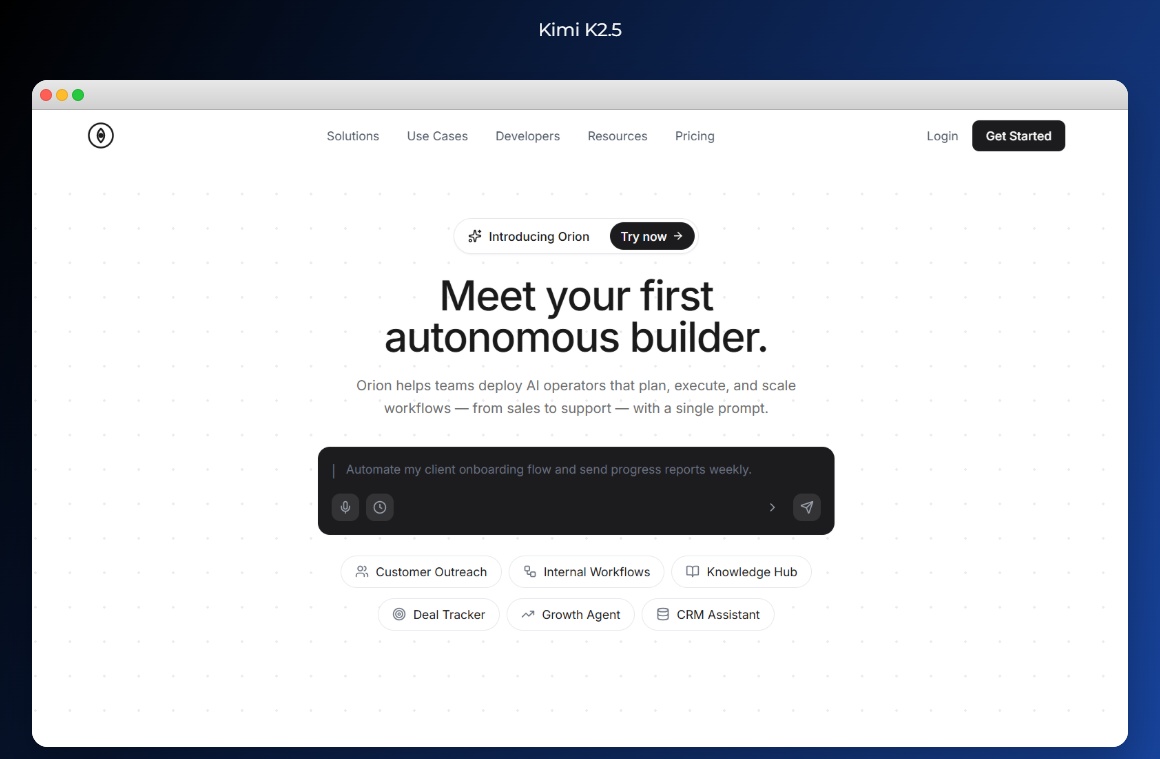1160x759 pixels.
Task: Click the chevron arrow beside send button
Action: point(772,507)
